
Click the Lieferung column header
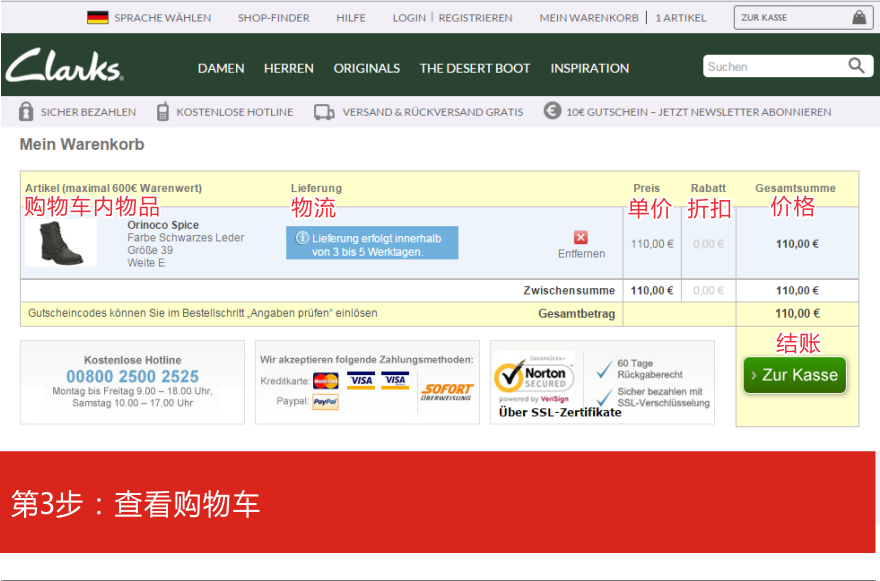[316, 189]
